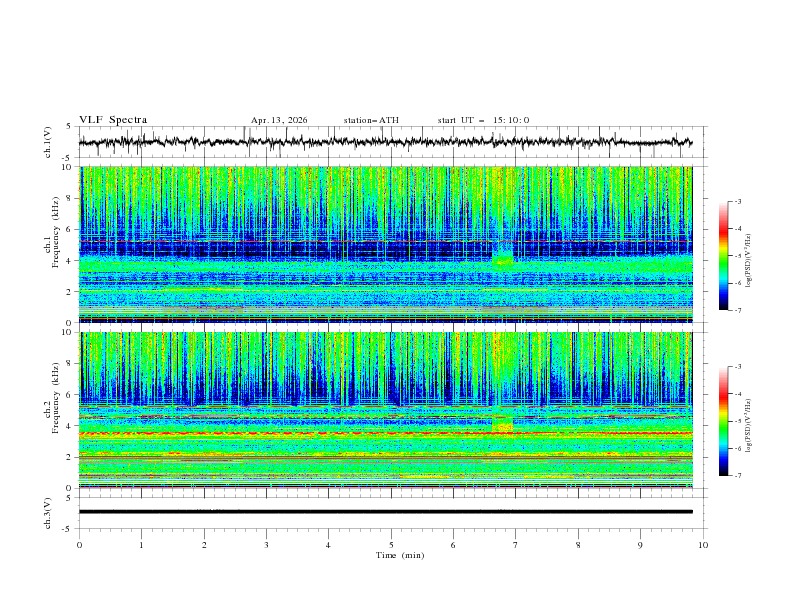Click time axis tick "2"
The width and height of the screenshot is (792, 612).
[x=204, y=545]
